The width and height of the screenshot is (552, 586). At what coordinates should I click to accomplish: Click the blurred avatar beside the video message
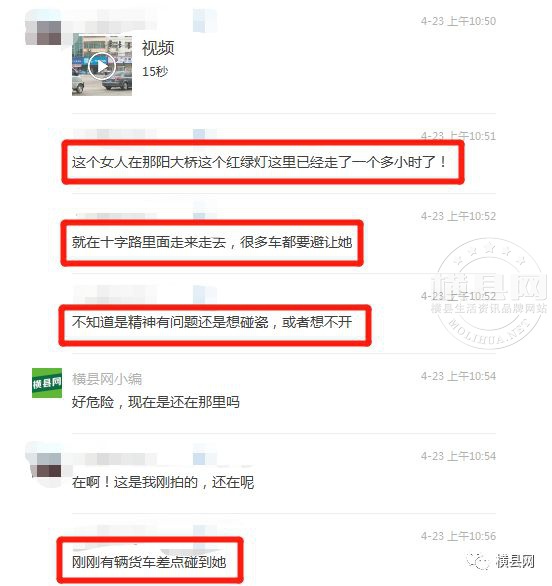point(43,33)
